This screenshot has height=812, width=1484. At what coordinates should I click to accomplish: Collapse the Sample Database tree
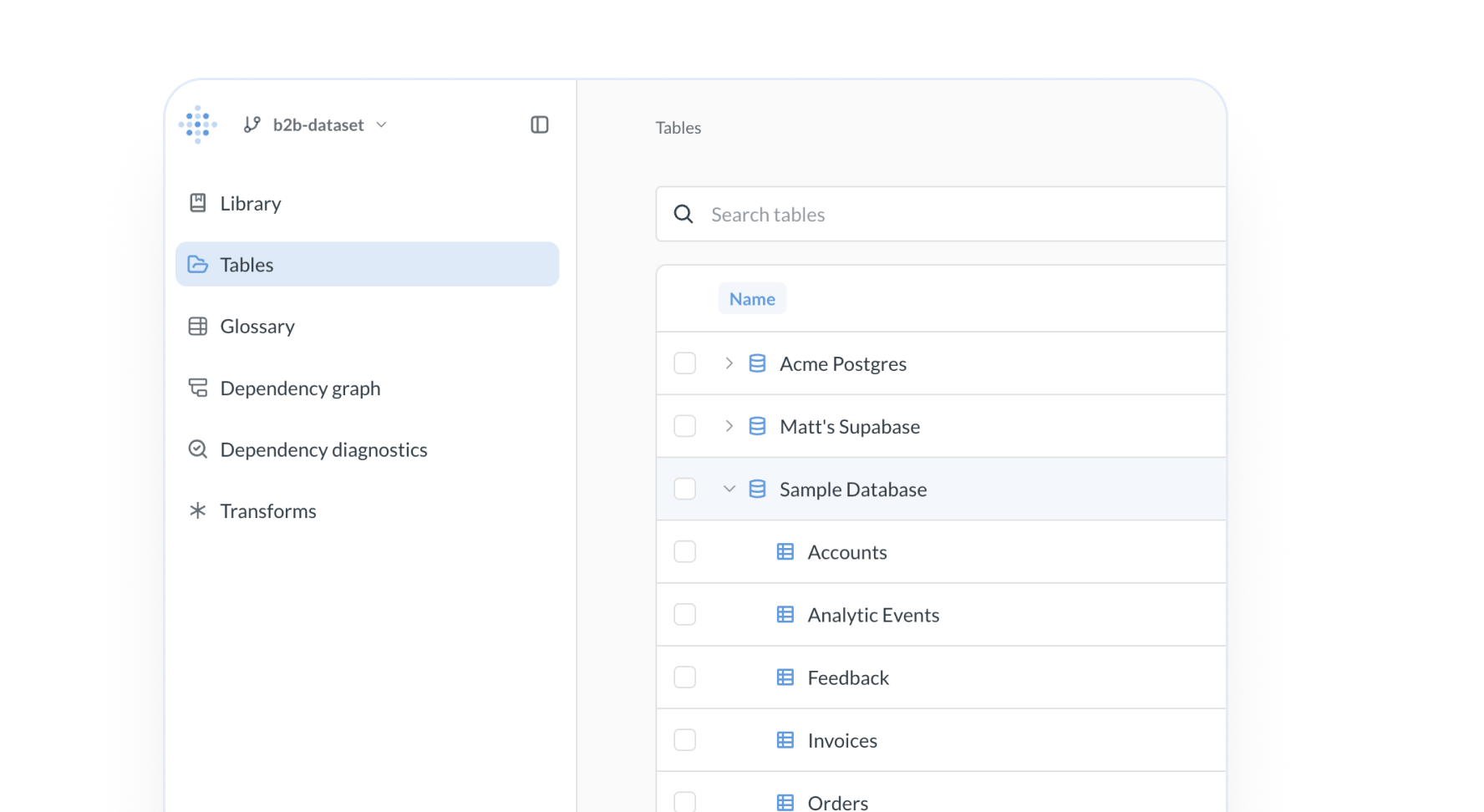[x=729, y=489]
